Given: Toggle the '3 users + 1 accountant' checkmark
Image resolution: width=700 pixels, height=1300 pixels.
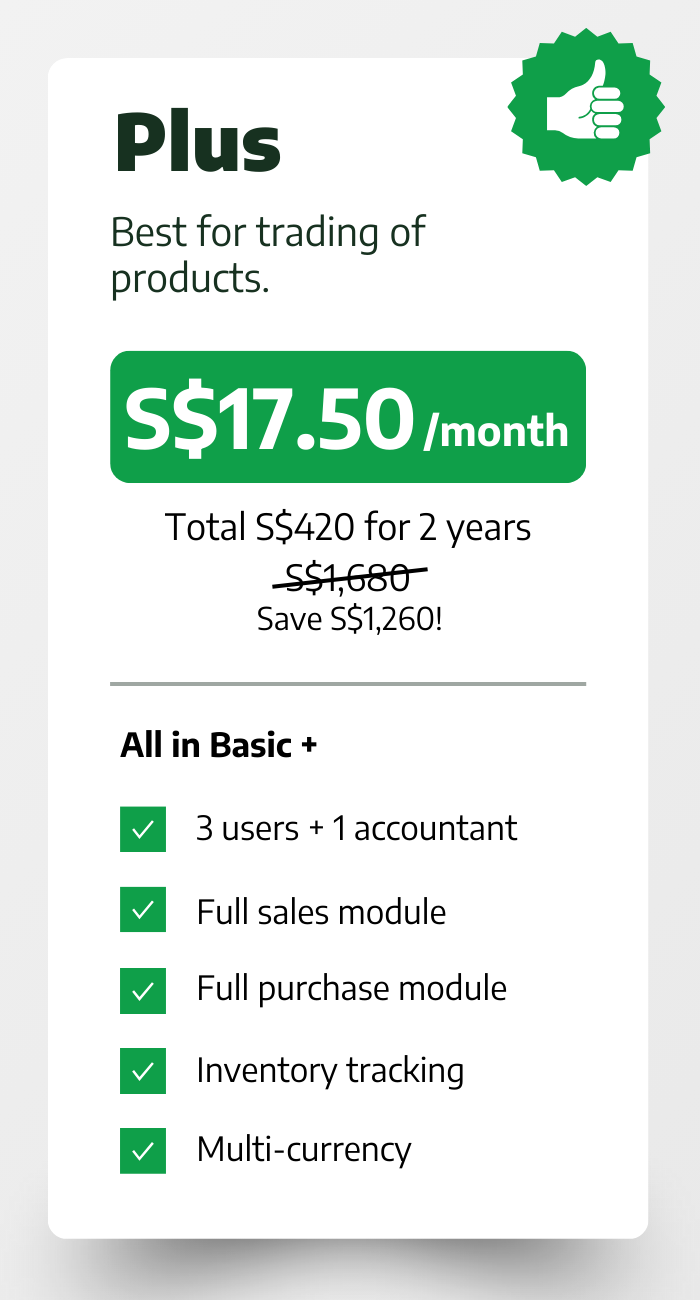Looking at the screenshot, I should [x=143, y=829].
